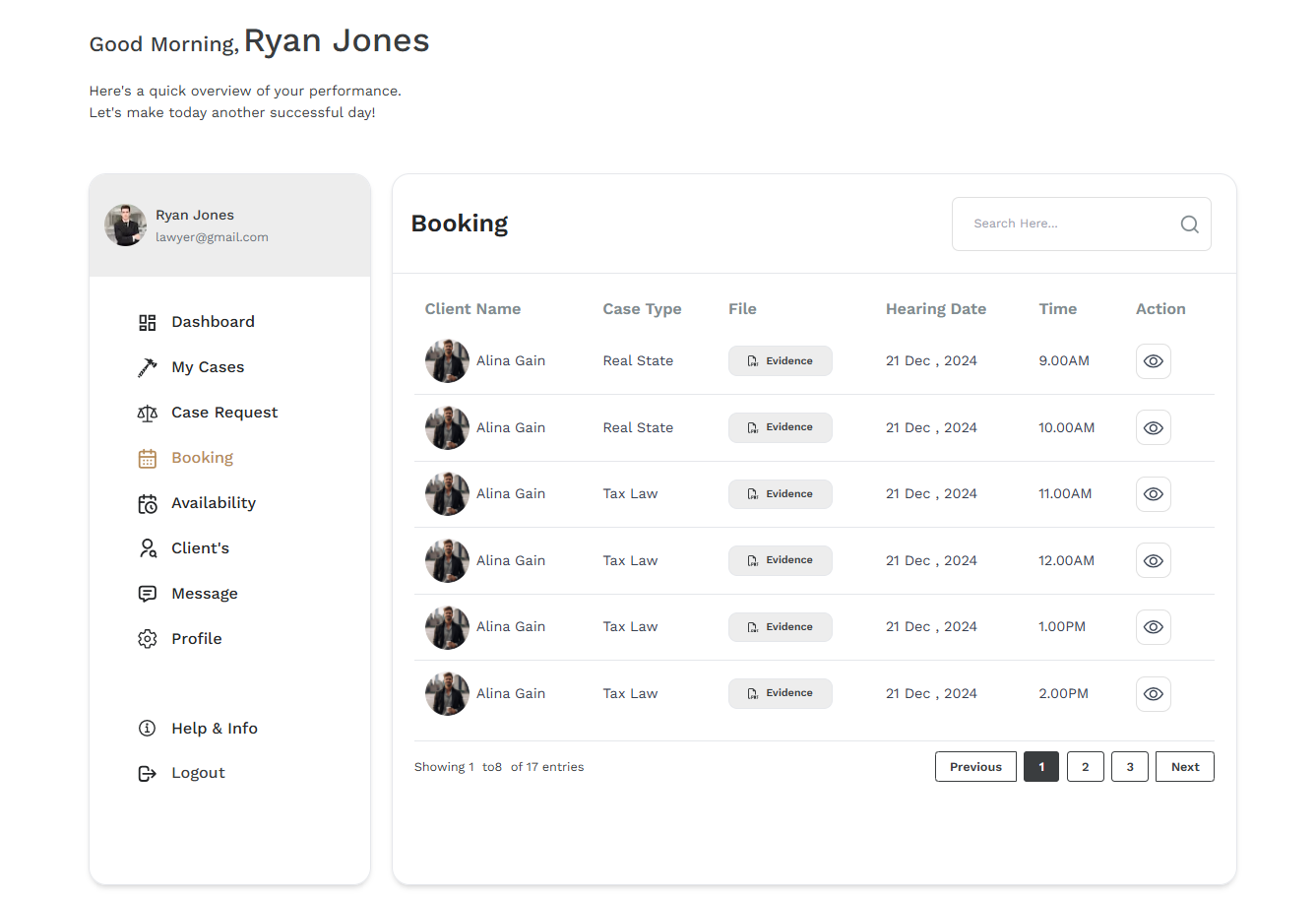The height and width of the screenshot is (897, 1316).
Task: Focus the Search Here input field
Action: tap(1081, 224)
